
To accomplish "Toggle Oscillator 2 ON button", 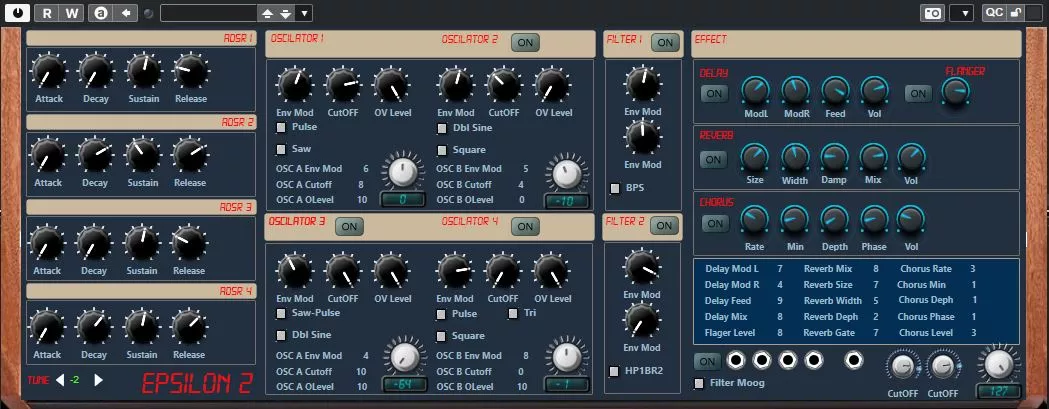I will (523, 41).
